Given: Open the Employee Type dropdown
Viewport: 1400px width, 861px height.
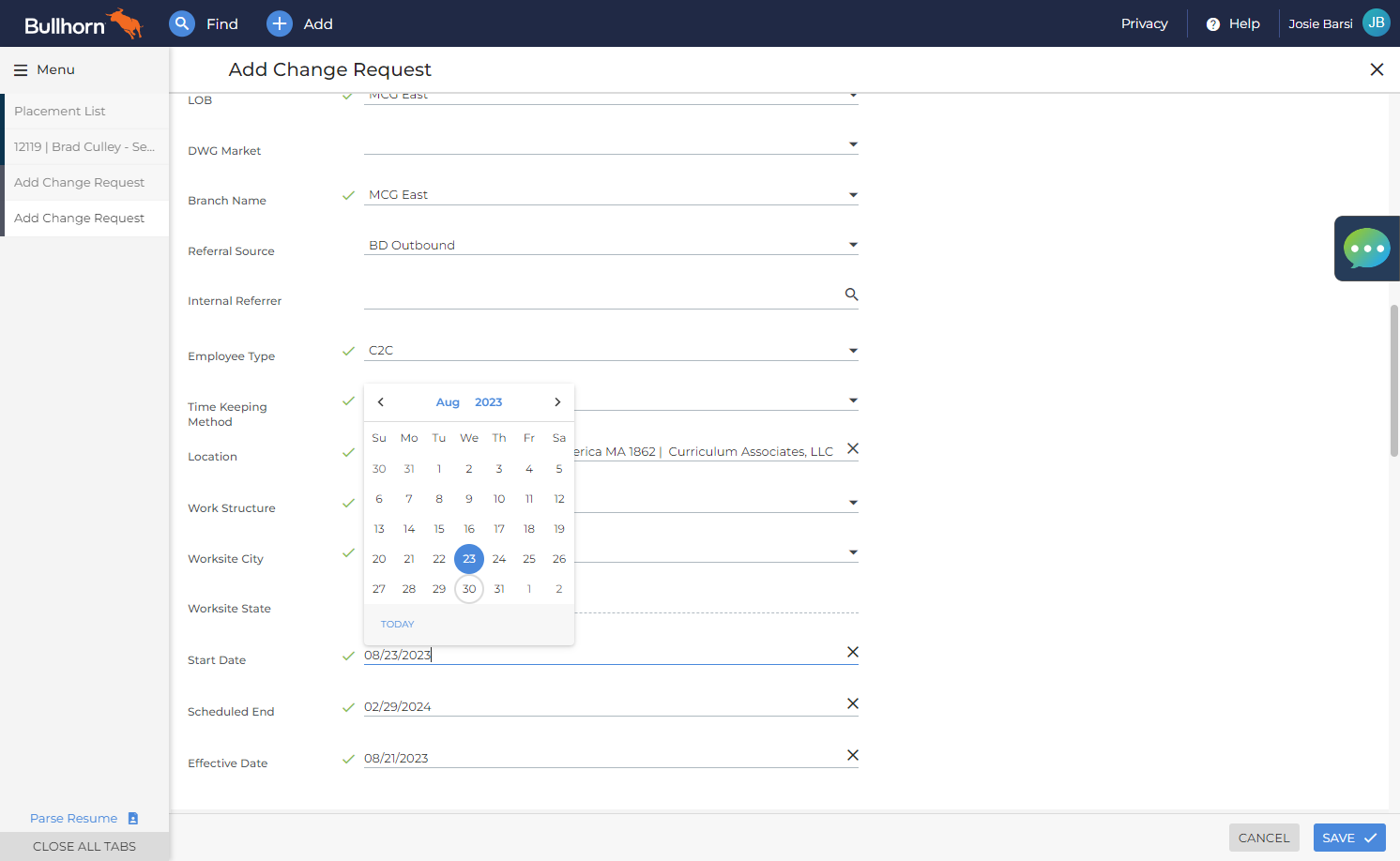Looking at the screenshot, I should click(x=853, y=351).
